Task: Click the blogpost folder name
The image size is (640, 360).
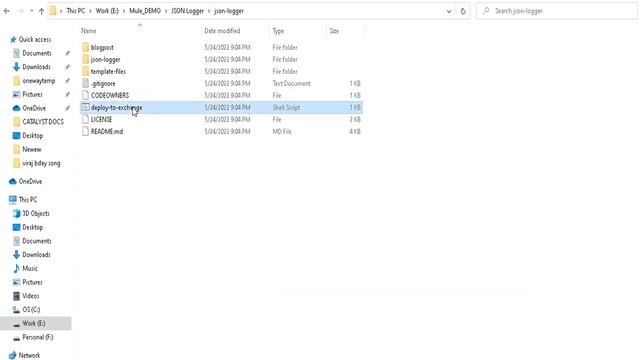Action: coord(102,47)
